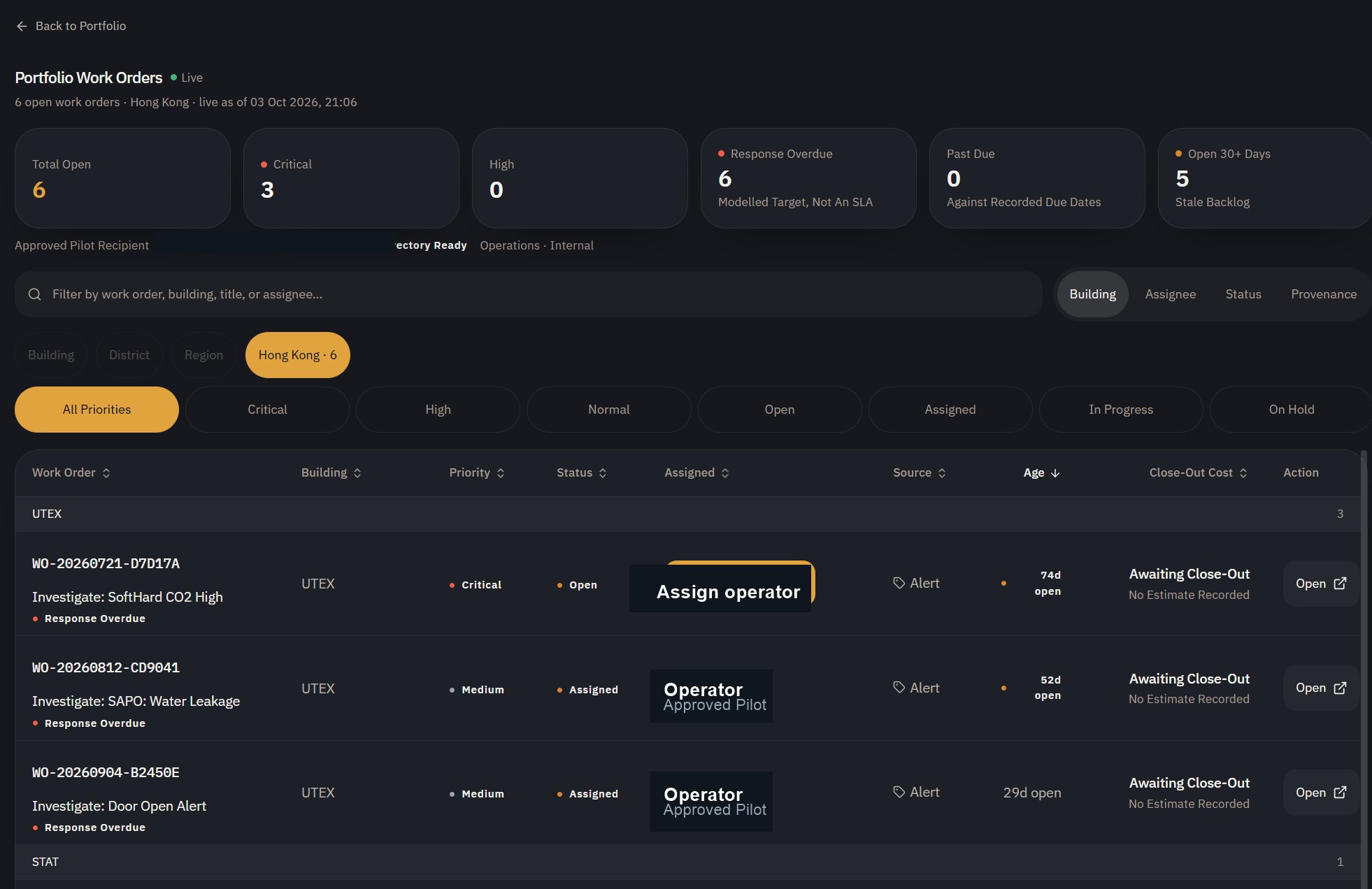The width and height of the screenshot is (1372, 889).
Task: Select the All Priorities filter pill
Action: [x=97, y=410]
